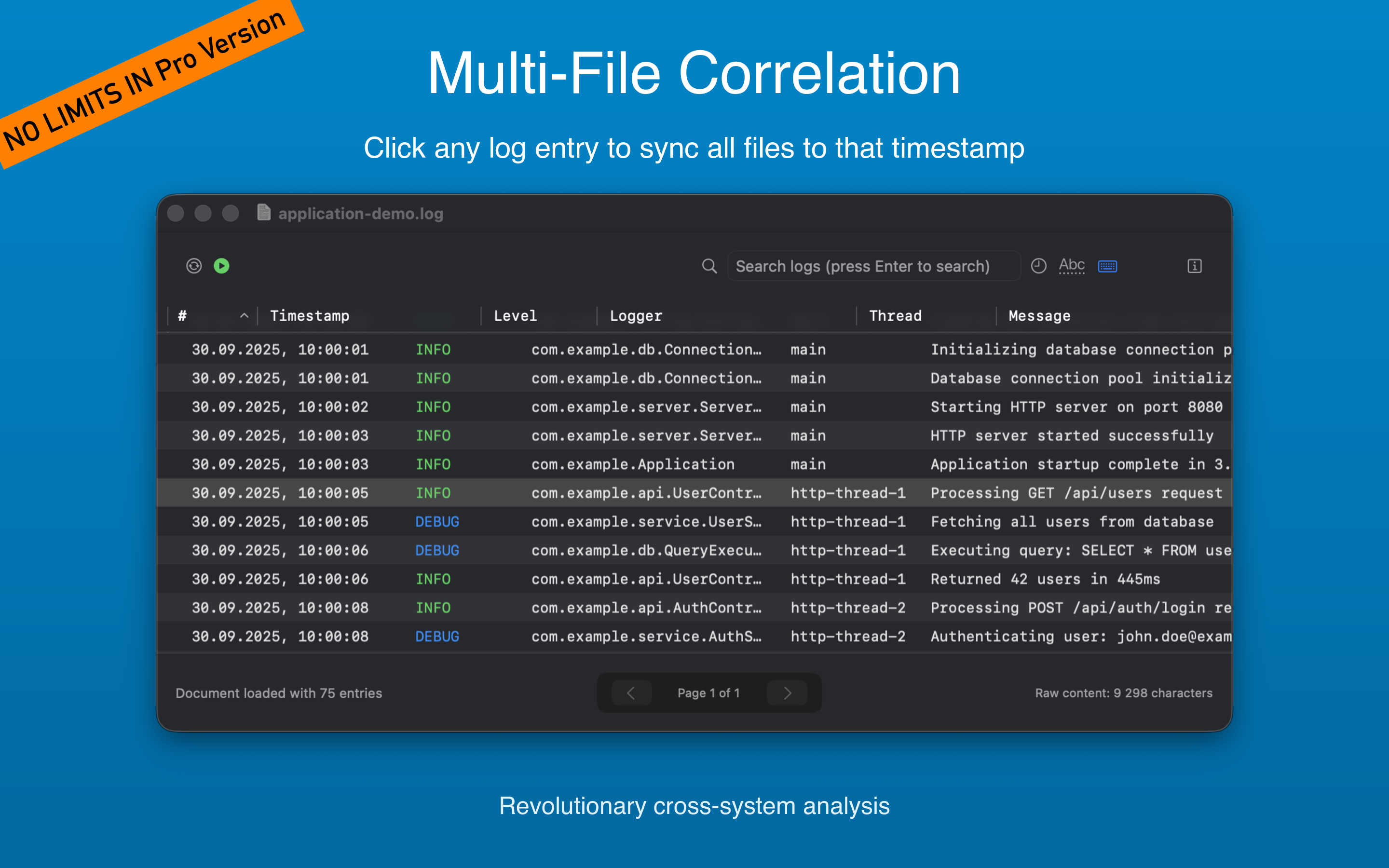Click the application-demo.log file icon
The height and width of the screenshot is (868, 1389).
click(263, 213)
